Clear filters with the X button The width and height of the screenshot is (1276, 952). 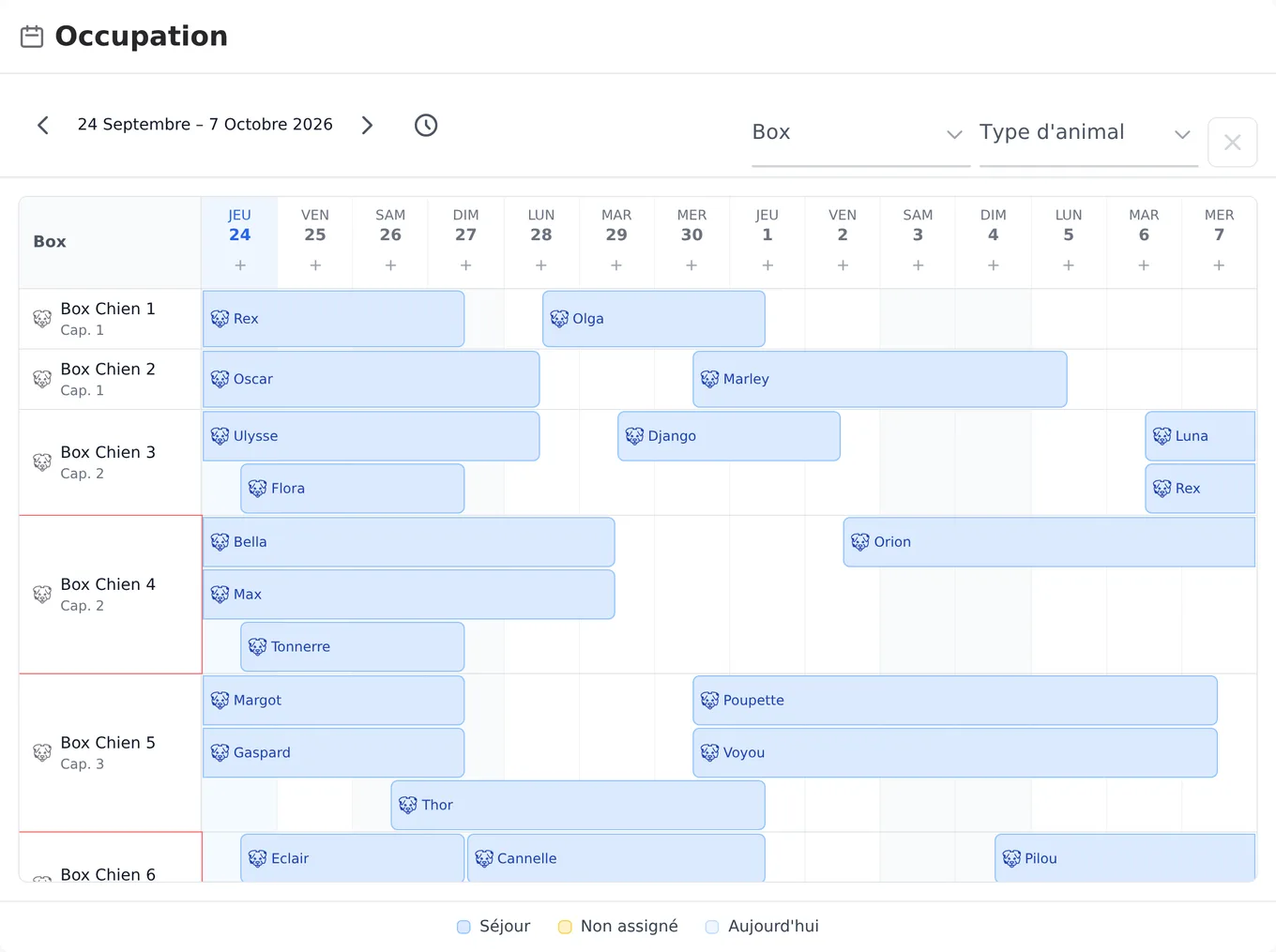click(1232, 143)
